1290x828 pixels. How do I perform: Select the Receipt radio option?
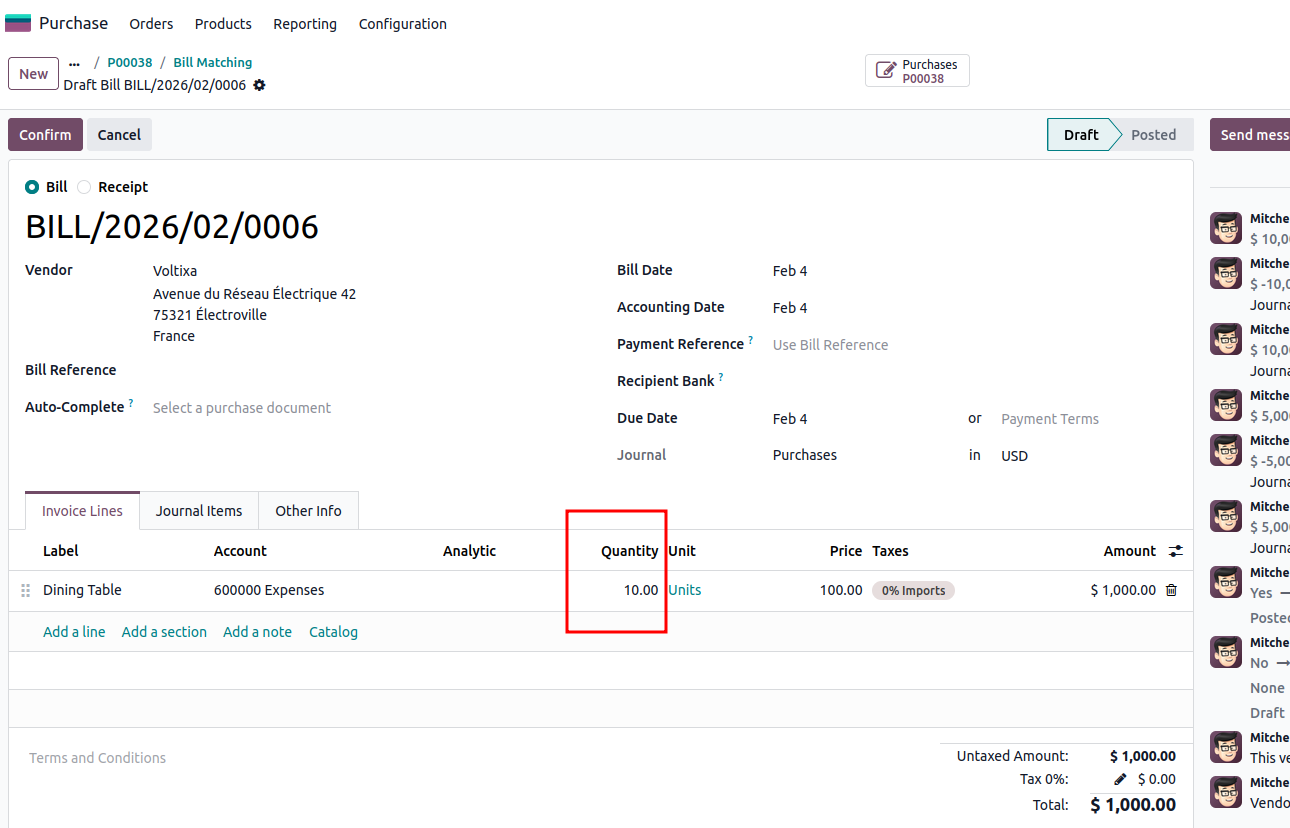click(x=85, y=187)
